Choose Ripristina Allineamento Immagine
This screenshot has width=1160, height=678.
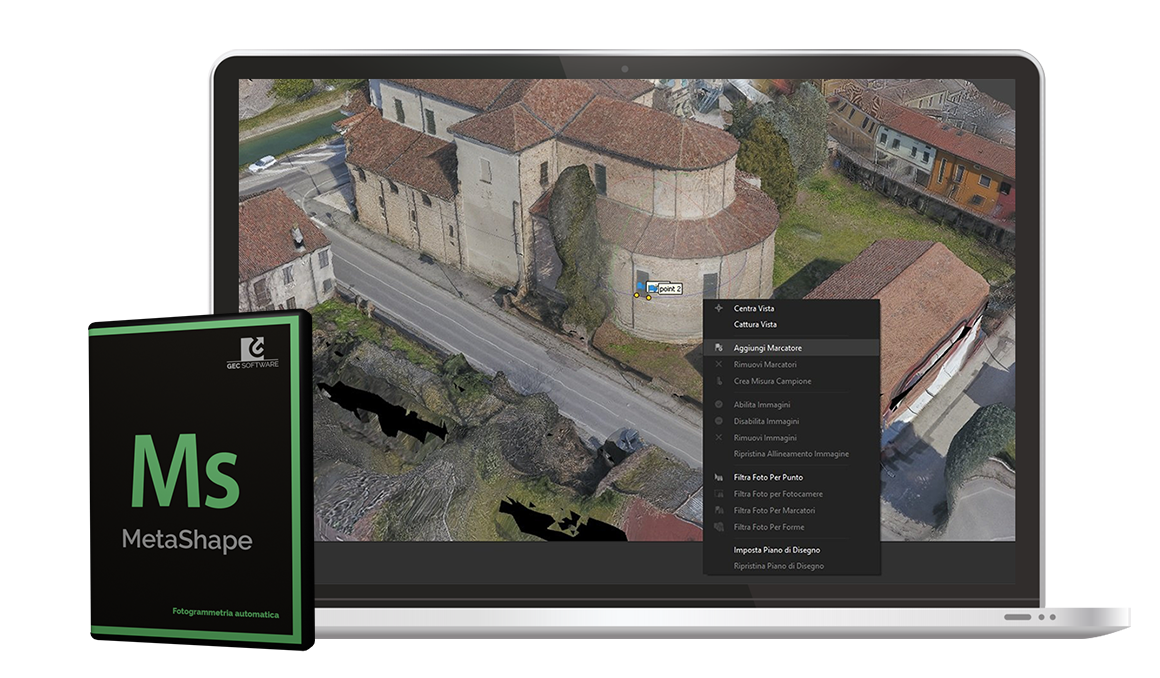(x=790, y=453)
